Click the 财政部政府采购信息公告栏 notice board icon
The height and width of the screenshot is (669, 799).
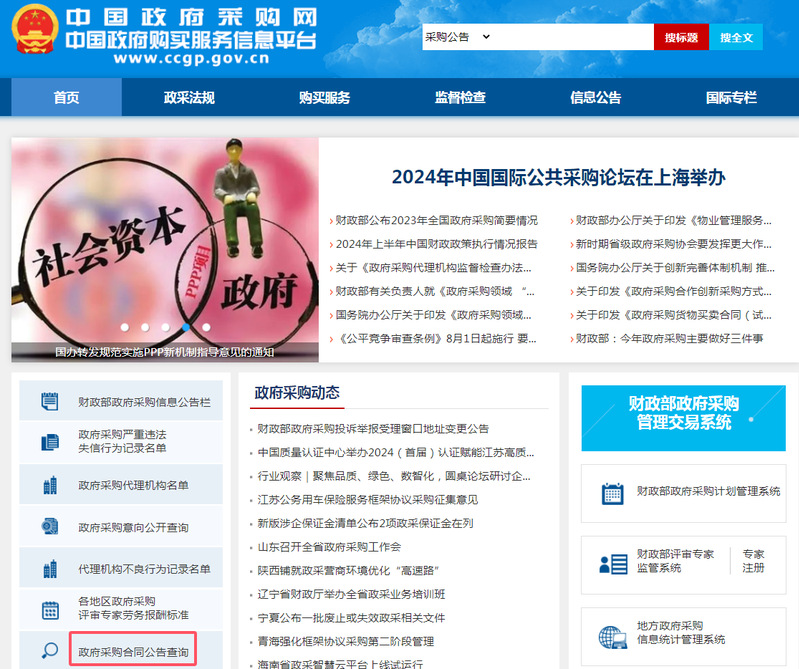(49, 402)
